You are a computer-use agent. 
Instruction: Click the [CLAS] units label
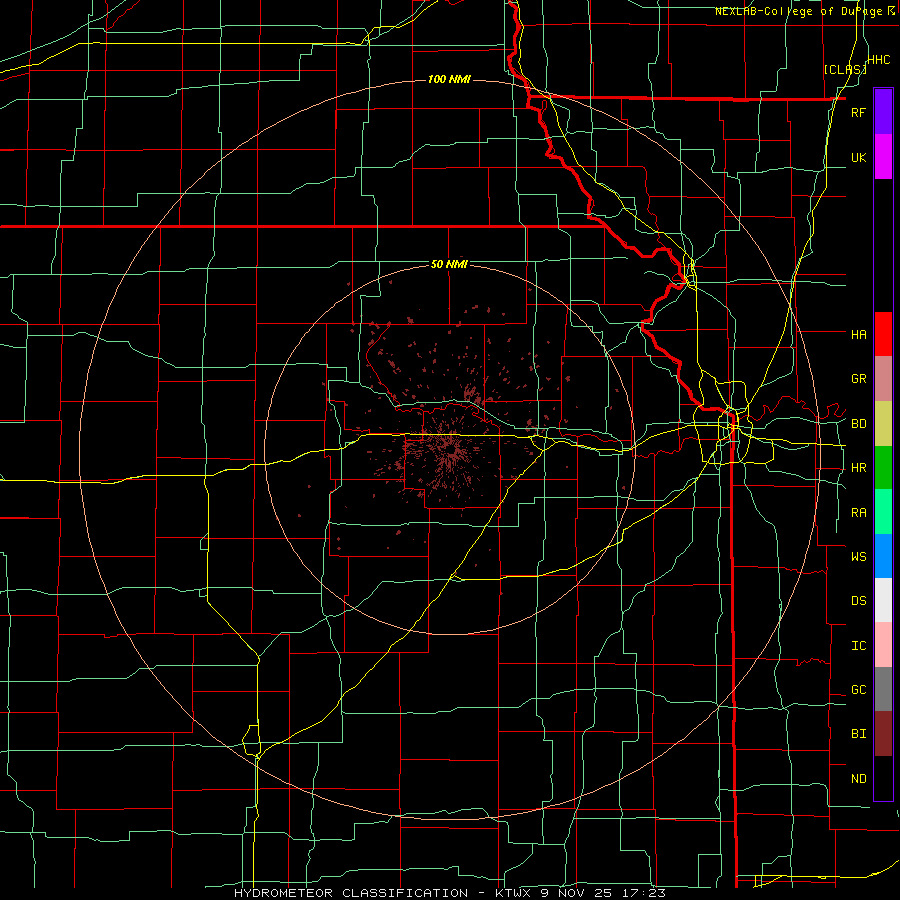pyautogui.click(x=845, y=69)
